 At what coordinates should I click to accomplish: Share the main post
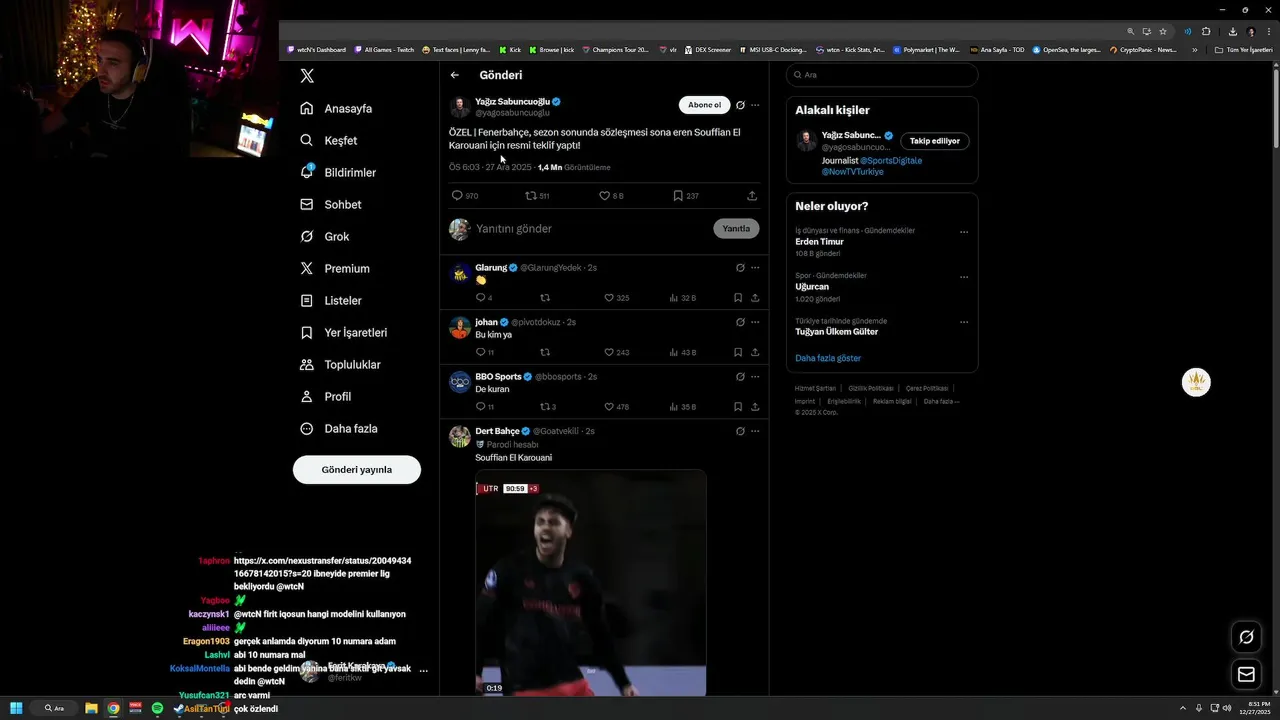pyautogui.click(x=752, y=196)
